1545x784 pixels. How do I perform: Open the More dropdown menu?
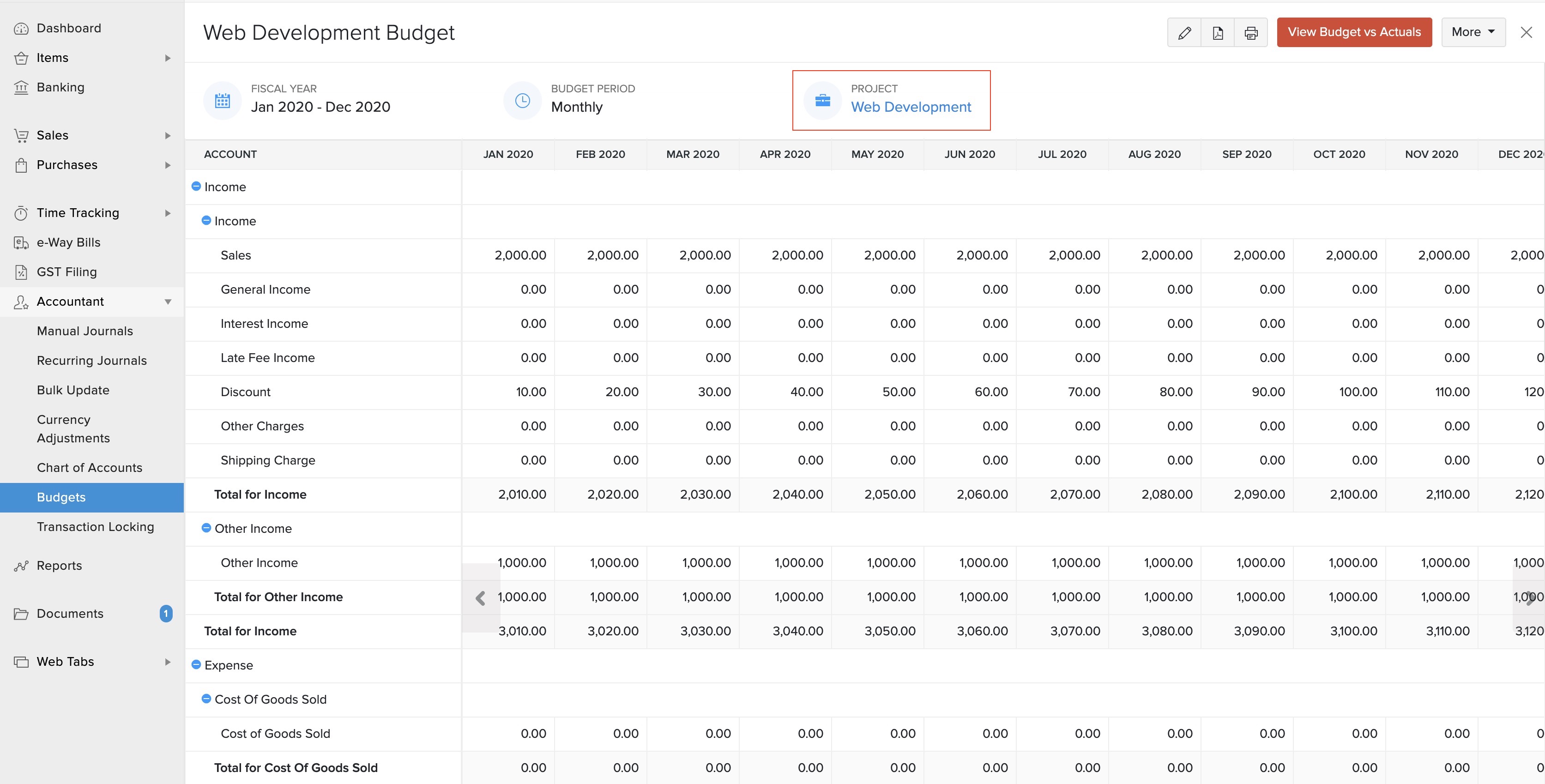pos(1473,32)
